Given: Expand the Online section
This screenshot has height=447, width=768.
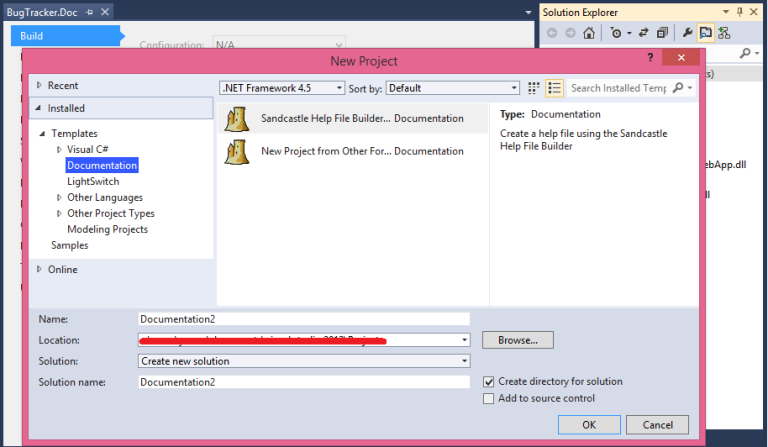Looking at the screenshot, I should (39, 269).
